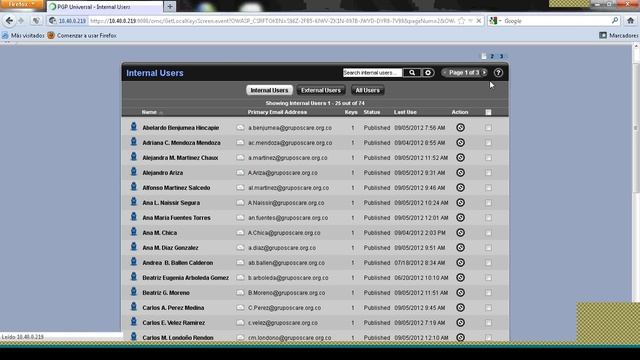Open user Ana Maria Fuentes Torres
Screen dimensions: 640x360
tap(176, 218)
